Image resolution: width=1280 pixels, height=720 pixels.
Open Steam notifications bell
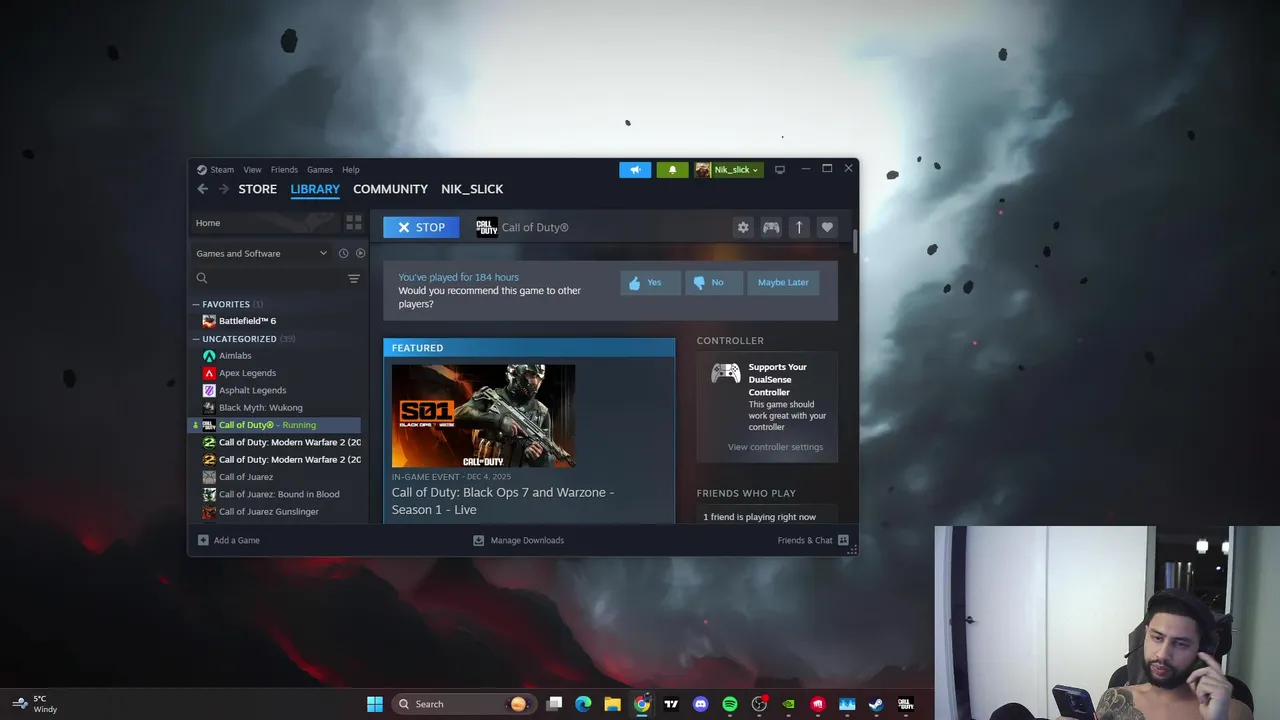point(672,170)
